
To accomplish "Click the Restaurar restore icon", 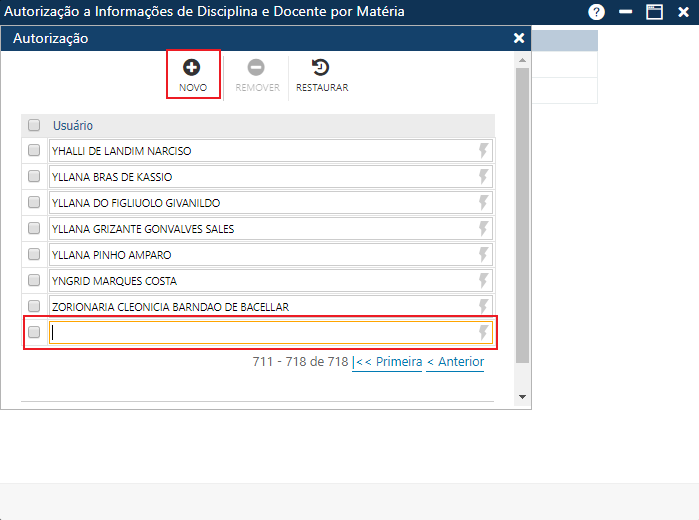I will pos(321,68).
